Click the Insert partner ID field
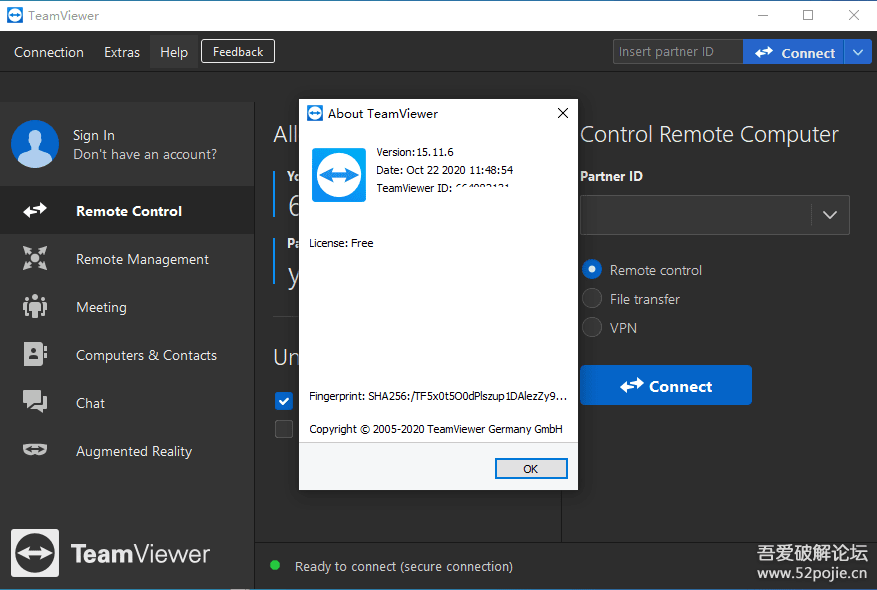The image size is (877, 590). [x=677, y=52]
